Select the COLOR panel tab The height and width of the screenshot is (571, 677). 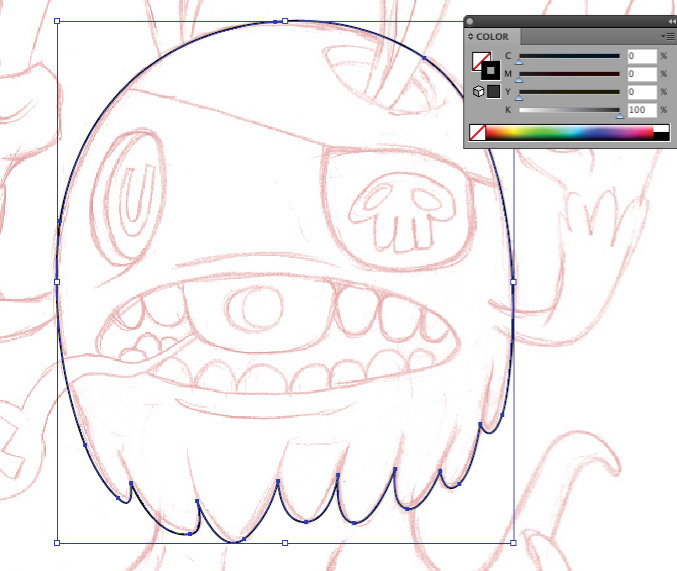492,37
